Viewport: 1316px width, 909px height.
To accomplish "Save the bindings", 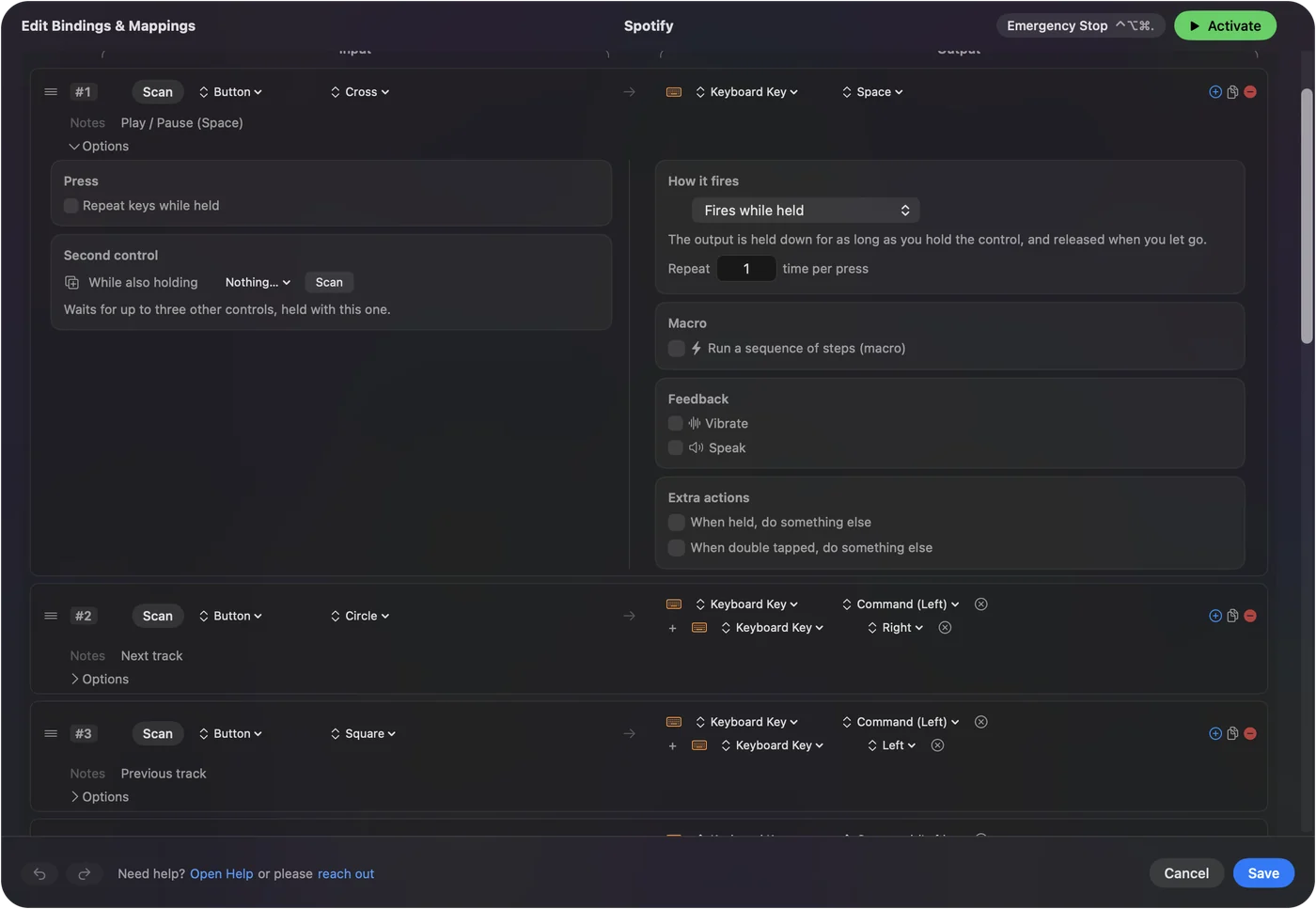I will coord(1263,873).
